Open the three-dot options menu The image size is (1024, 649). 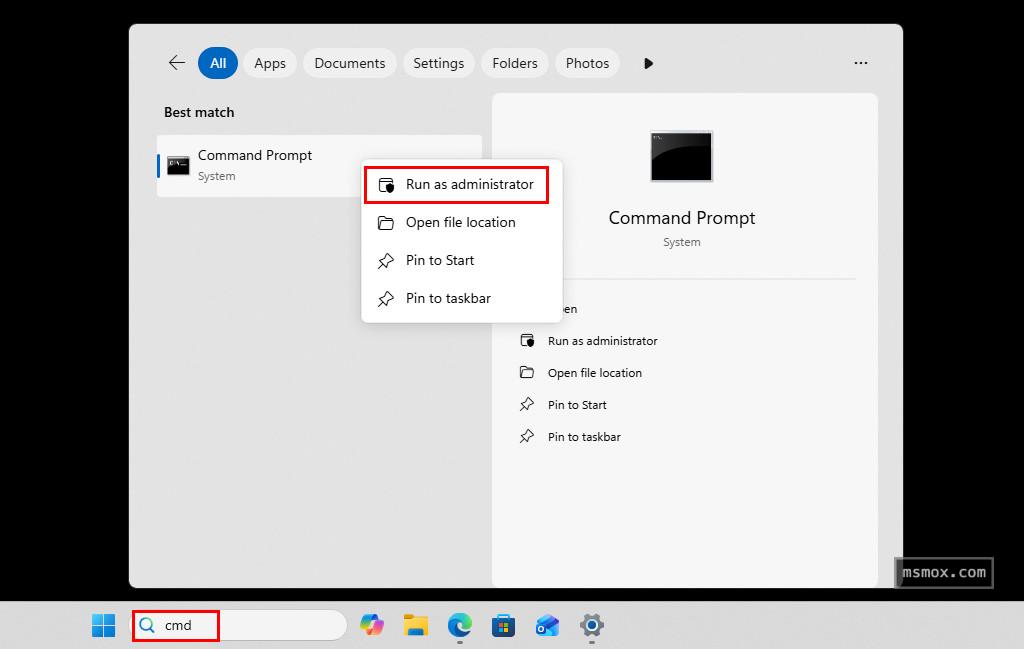(861, 63)
